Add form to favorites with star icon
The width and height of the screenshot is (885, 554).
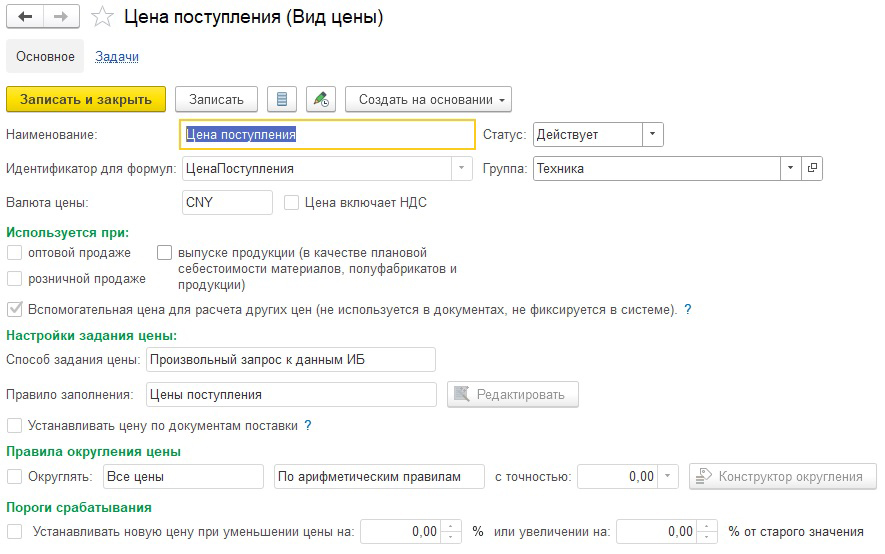(101, 17)
